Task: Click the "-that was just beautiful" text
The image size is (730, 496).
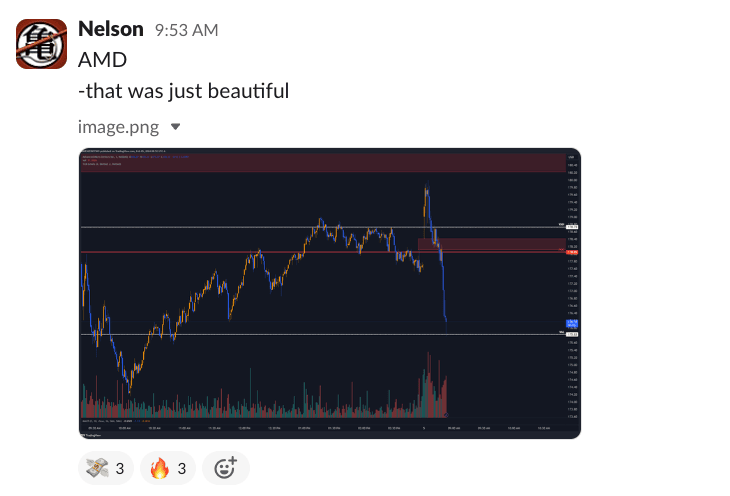Action: (183, 91)
